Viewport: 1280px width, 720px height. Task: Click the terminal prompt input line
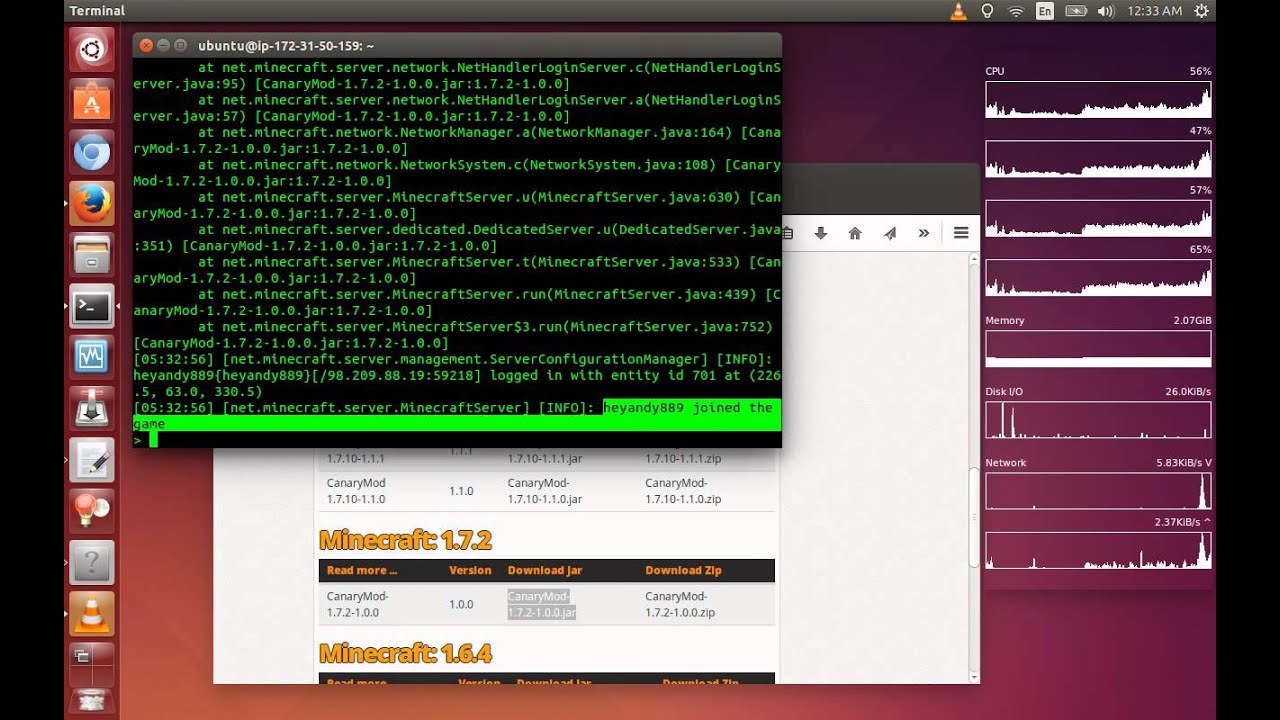pos(457,440)
